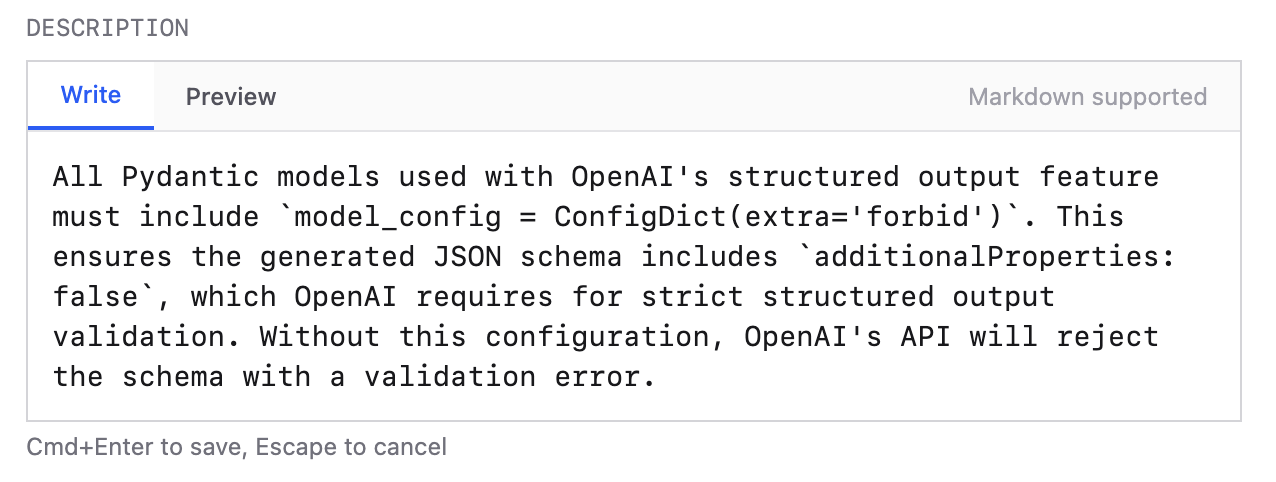Click the "Markdown supported" link
The width and height of the screenshot is (1276, 482).
pyautogui.click(x=1087, y=97)
